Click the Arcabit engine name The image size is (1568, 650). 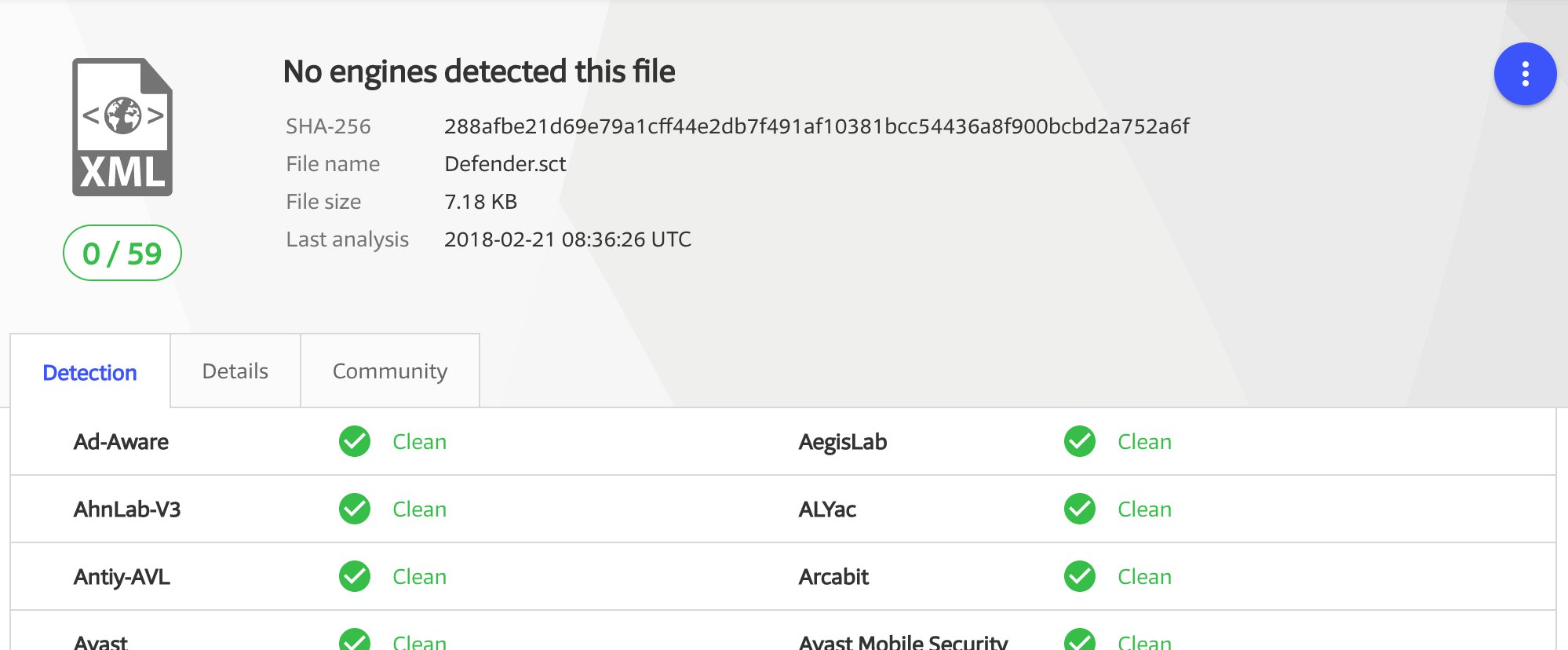pos(833,577)
